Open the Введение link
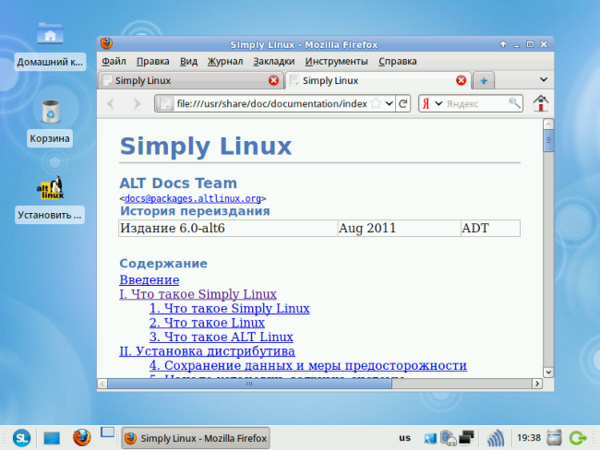Screen dimensions: 600x450 click(x=149, y=280)
